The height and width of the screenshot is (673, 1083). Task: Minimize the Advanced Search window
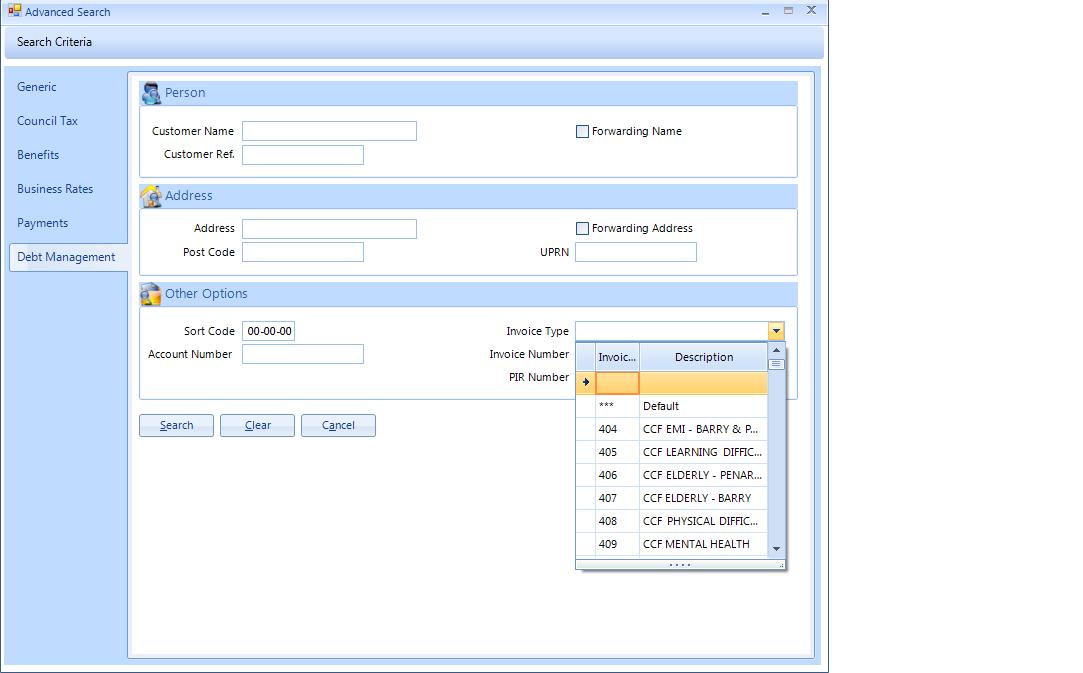click(765, 12)
